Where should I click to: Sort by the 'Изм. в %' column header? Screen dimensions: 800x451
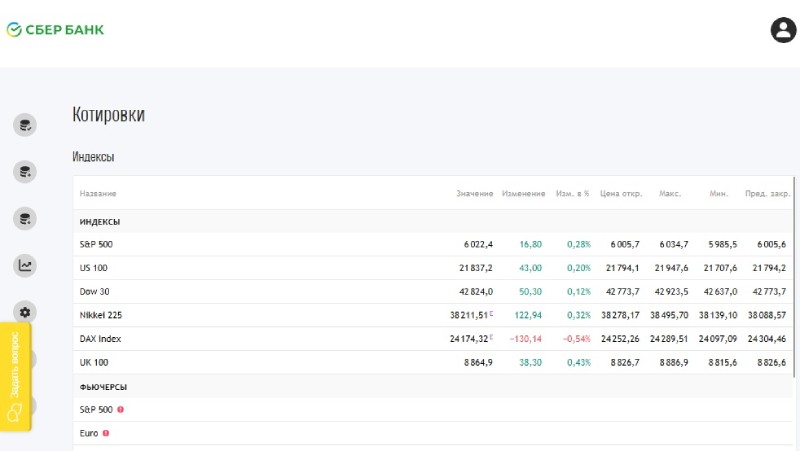coord(572,193)
